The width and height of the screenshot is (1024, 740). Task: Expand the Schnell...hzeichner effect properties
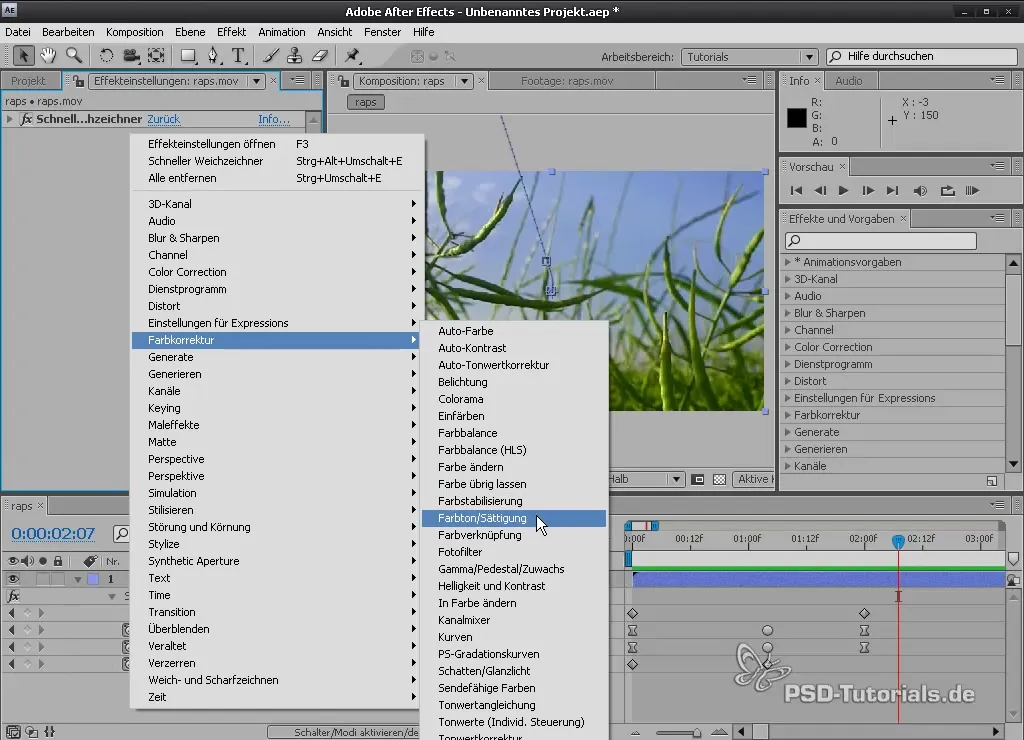9,119
